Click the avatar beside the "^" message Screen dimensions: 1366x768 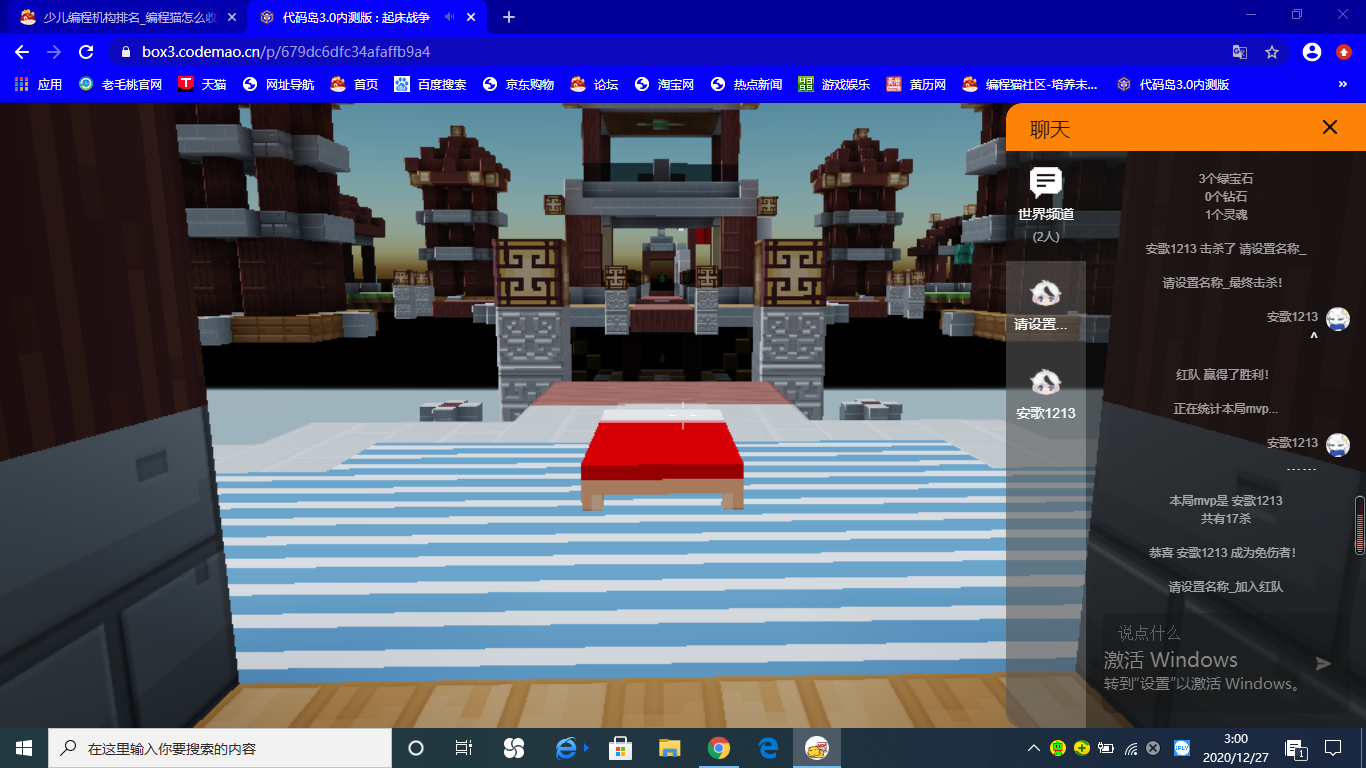tap(1338, 319)
